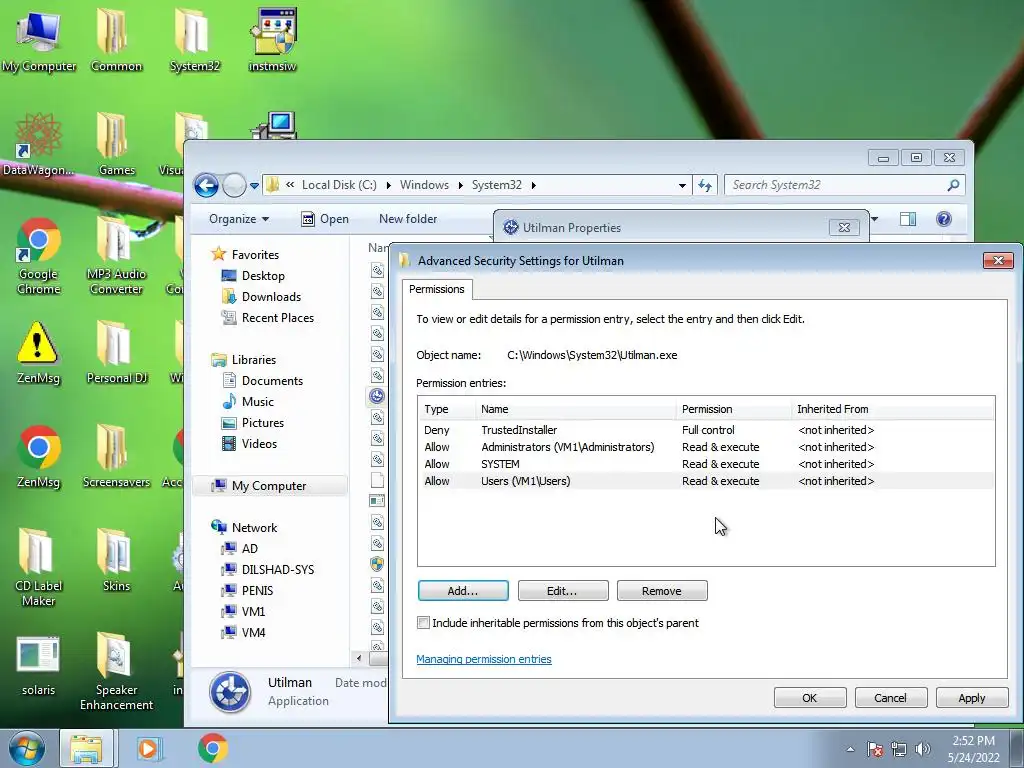
Task: Launch instmsiw desktop icon
Action: click(x=272, y=41)
